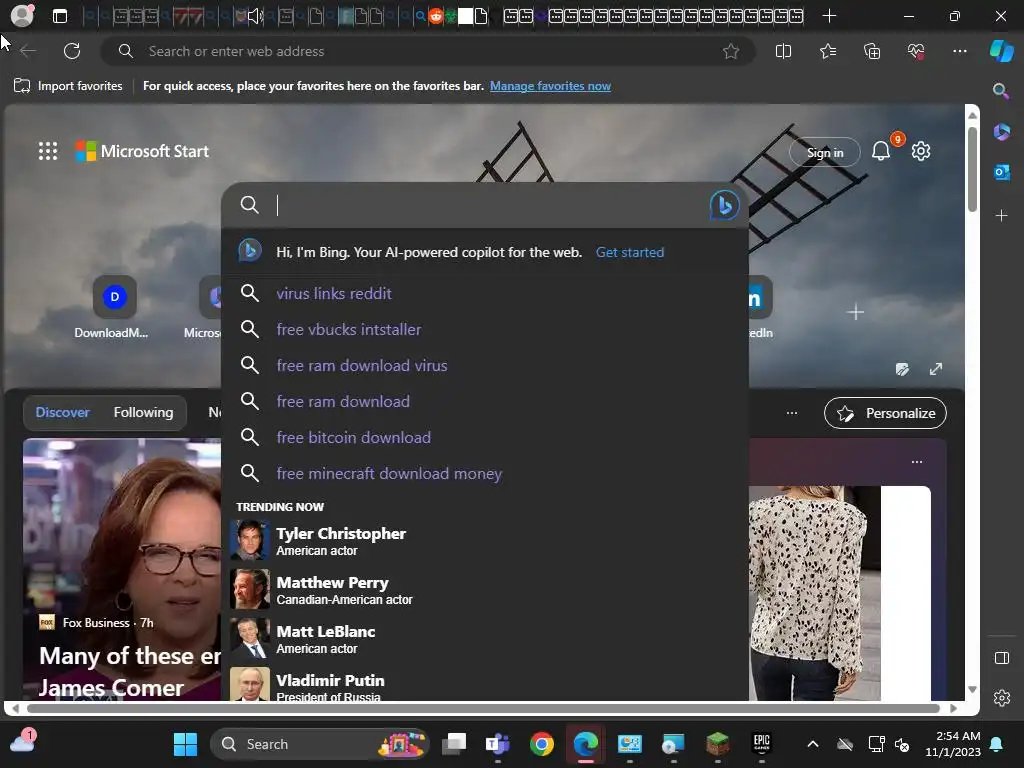Refresh the page with the reload icon
The width and height of the screenshot is (1024, 768).
point(72,51)
